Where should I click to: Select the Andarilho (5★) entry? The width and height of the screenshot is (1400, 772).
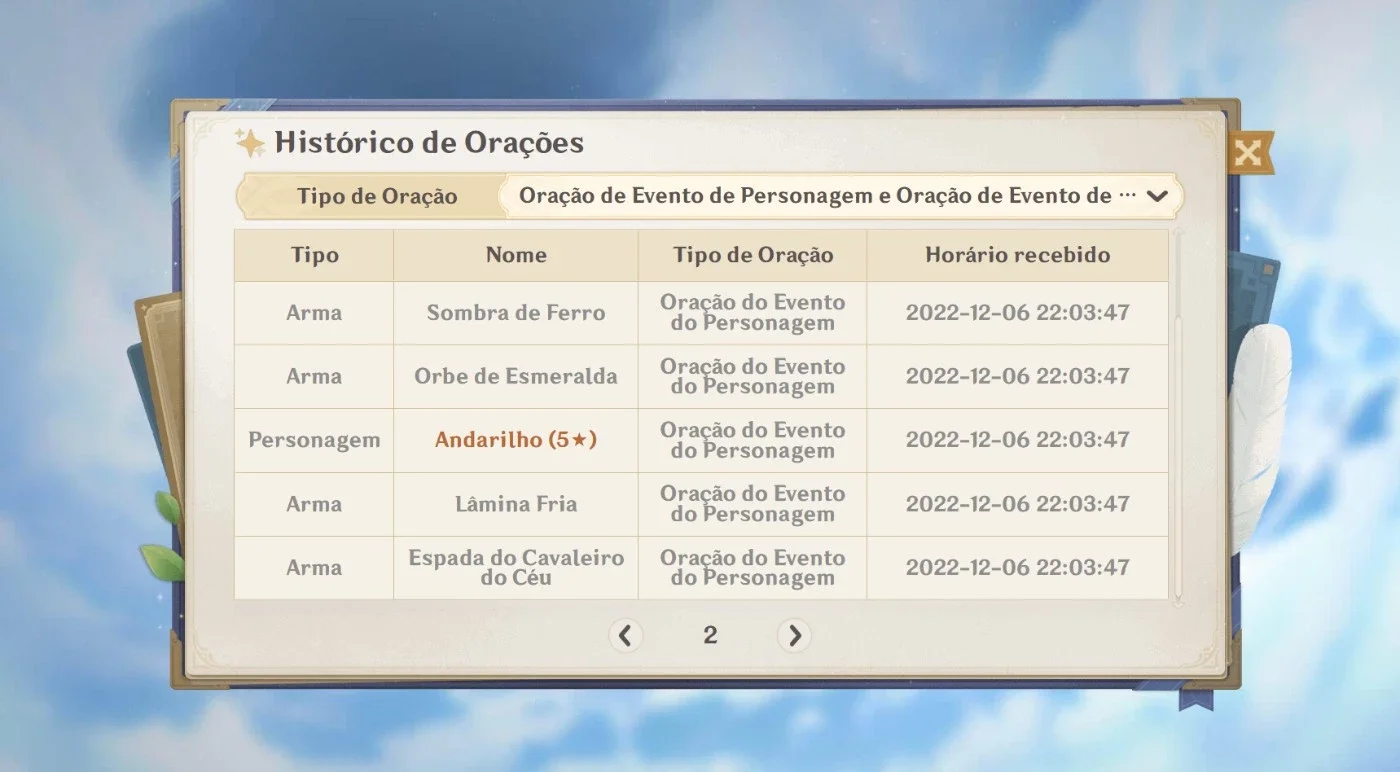516,440
